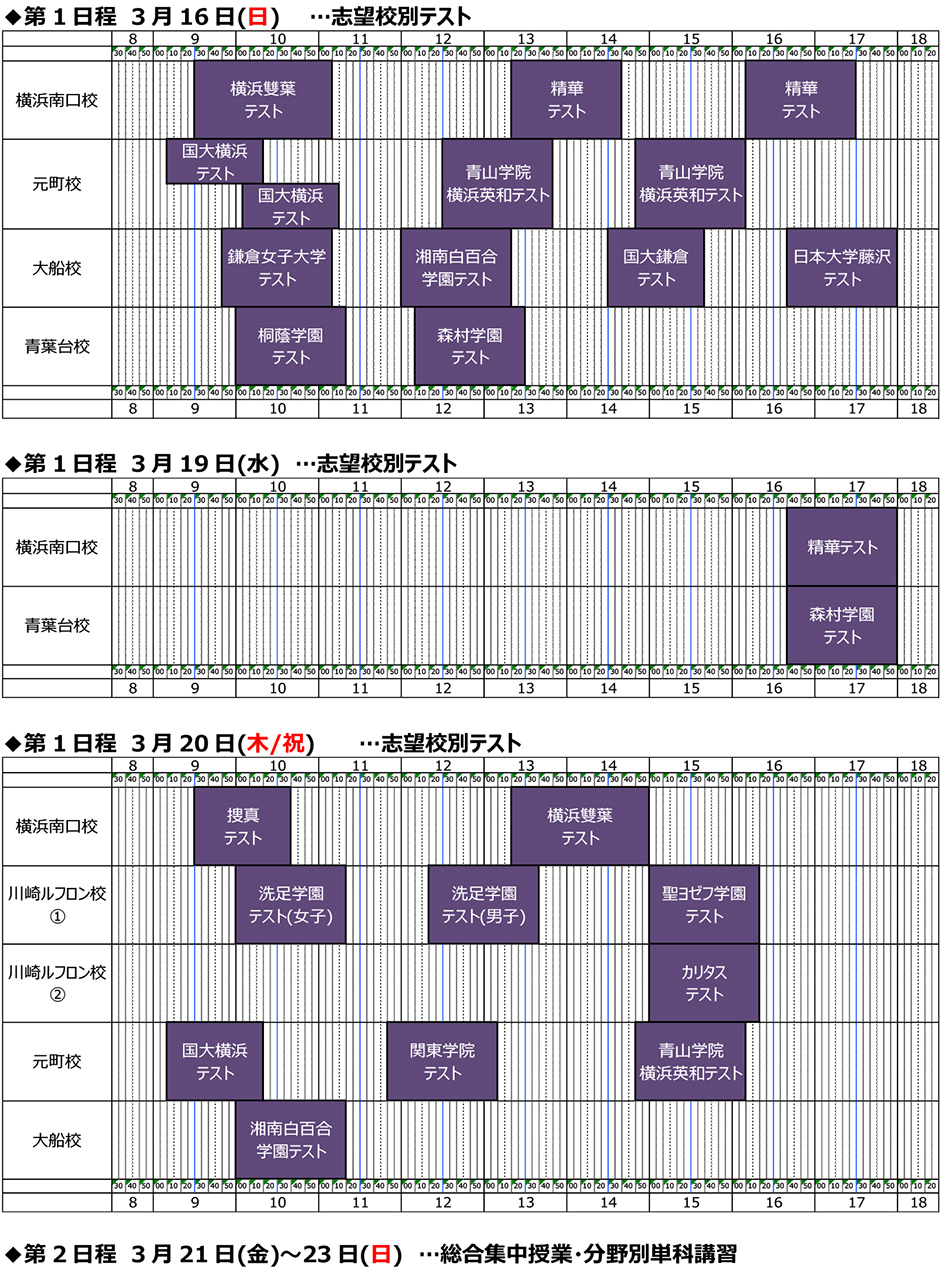The image size is (940, 1267).
Task: Click the 青葉台校 row label for March 19
Action: [57, 625]
